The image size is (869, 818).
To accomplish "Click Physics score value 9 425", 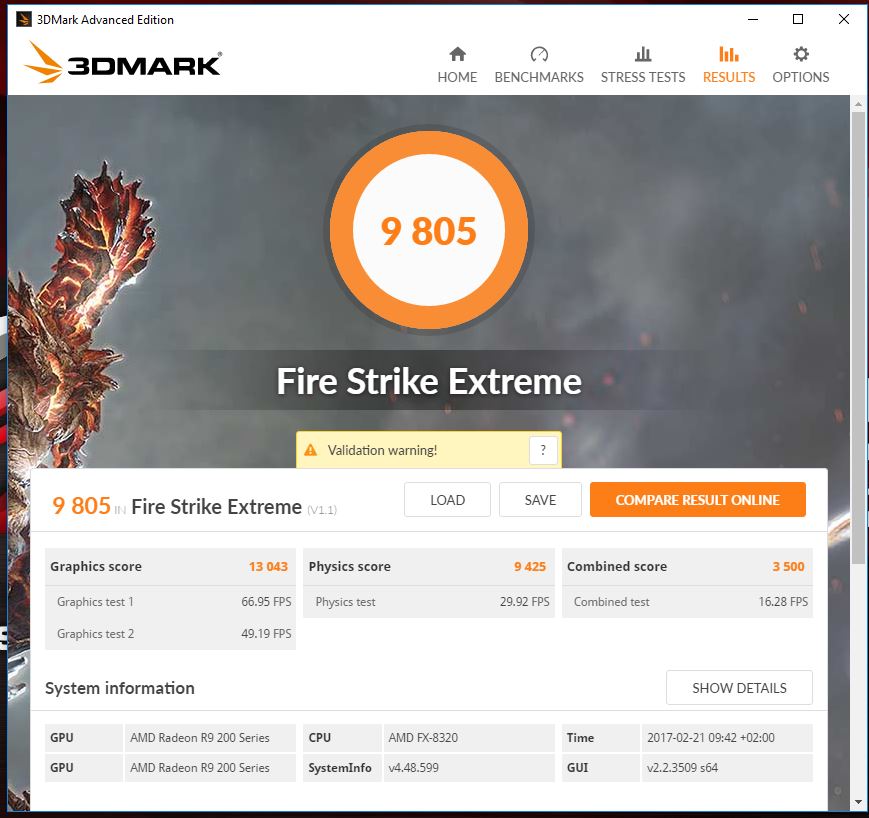I will click(530, 566).
